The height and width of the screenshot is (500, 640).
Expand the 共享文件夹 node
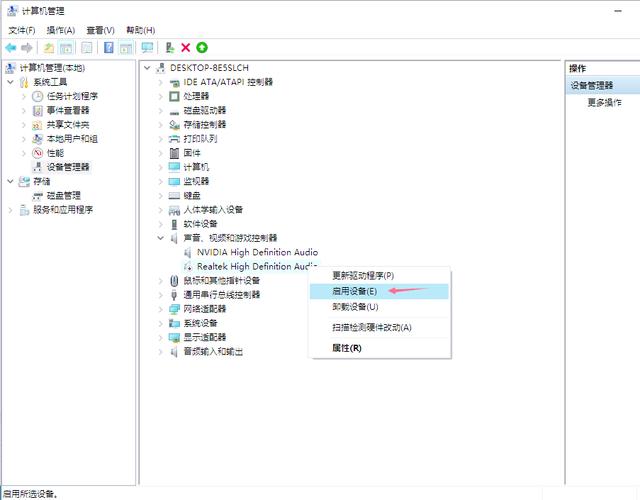pyautogui.click(x=24, y=125)
